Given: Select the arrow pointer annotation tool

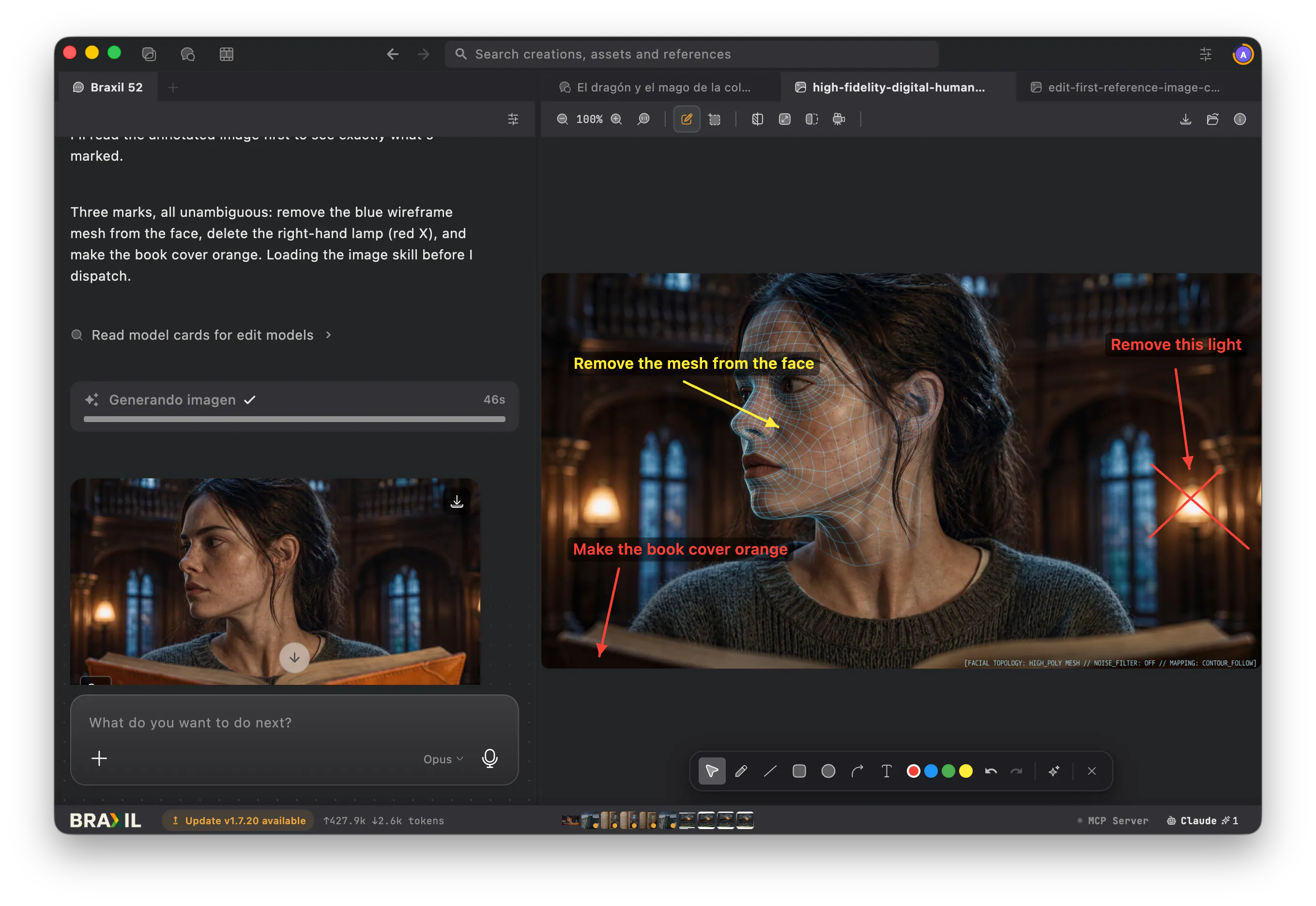Looking at the screenshot, I should point(712,771).
